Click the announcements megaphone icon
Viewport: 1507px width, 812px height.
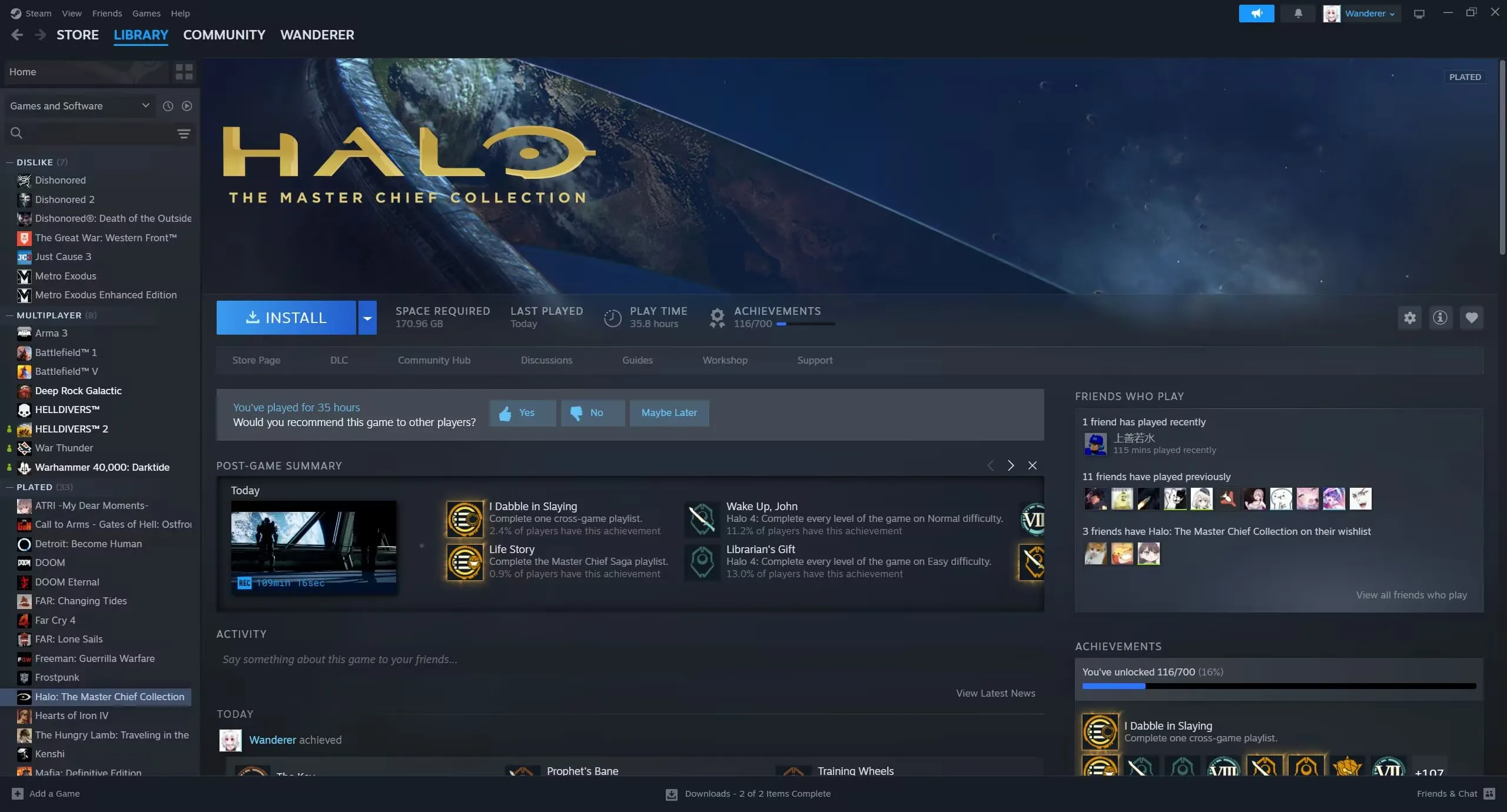1256,14
